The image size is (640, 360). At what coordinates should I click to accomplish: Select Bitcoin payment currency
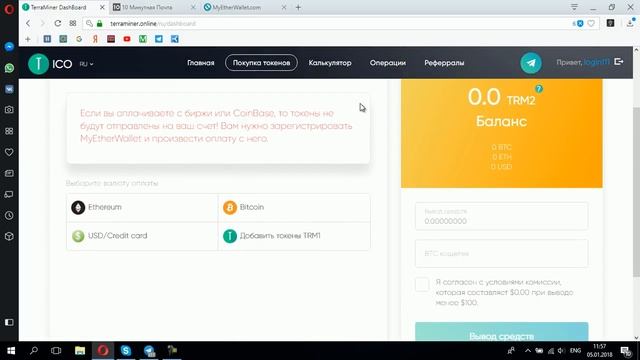tap(294, 208)
